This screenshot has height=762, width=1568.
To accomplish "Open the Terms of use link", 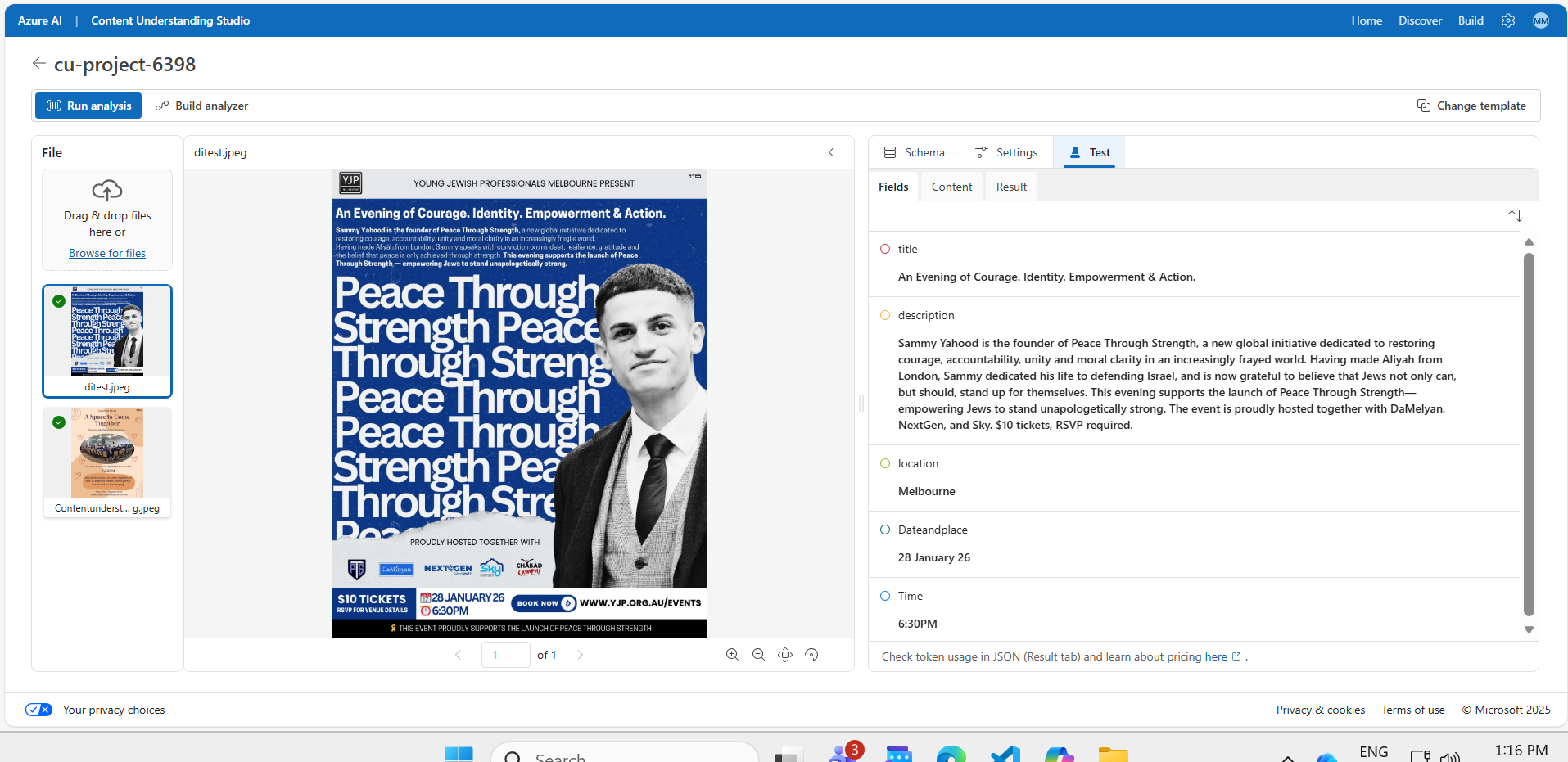I will point(1413,710).
